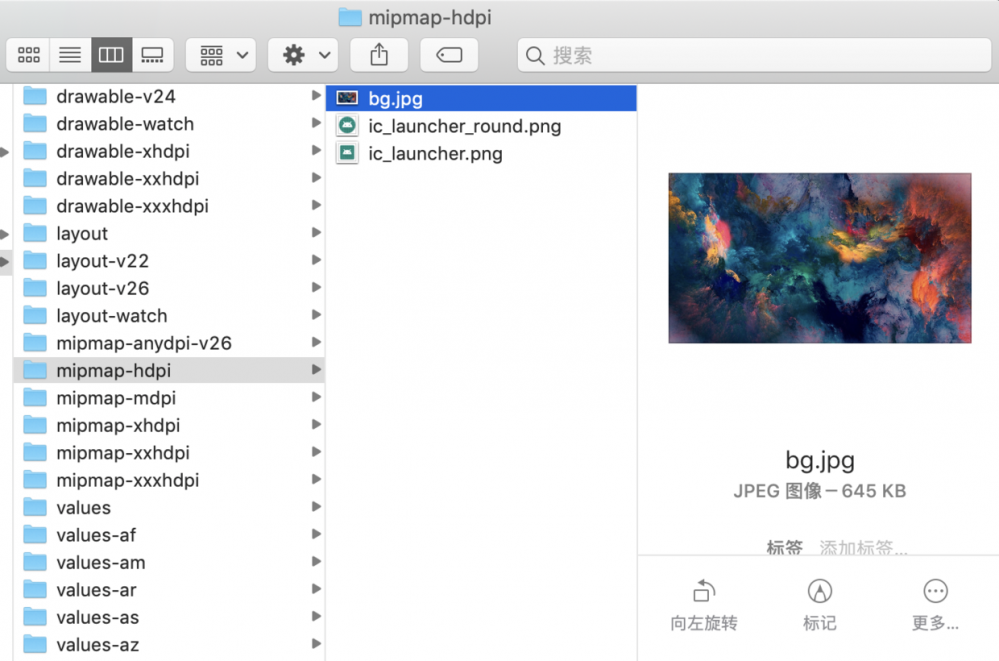
Task: Click the 添加标签 add tags link
Action: pyautogui.click(x=862, y=548)
